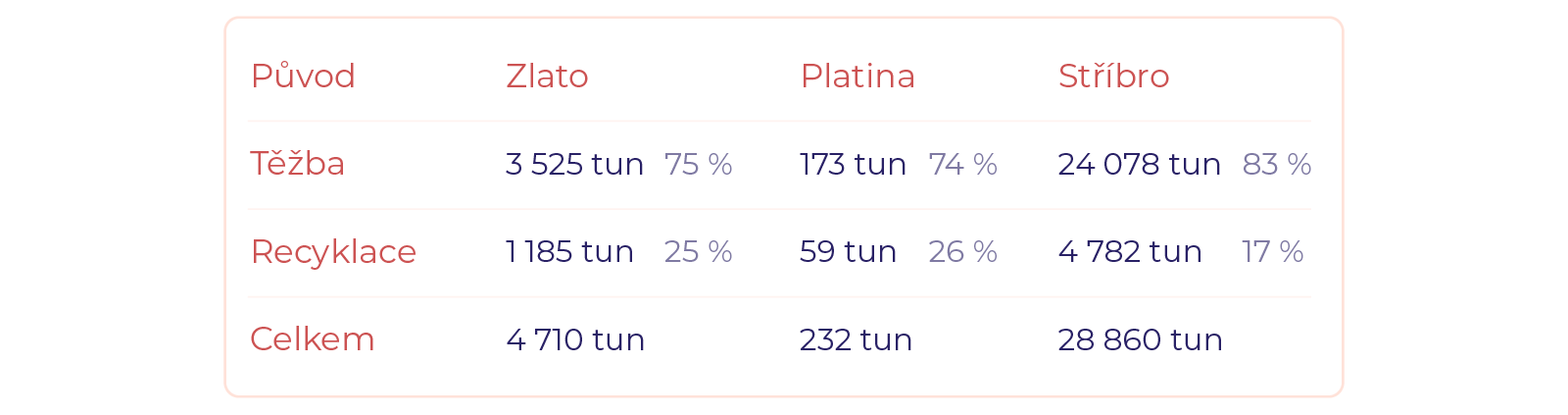Click the Platina column header
This screenshot has height=415, width=1568.
[857, 77]
